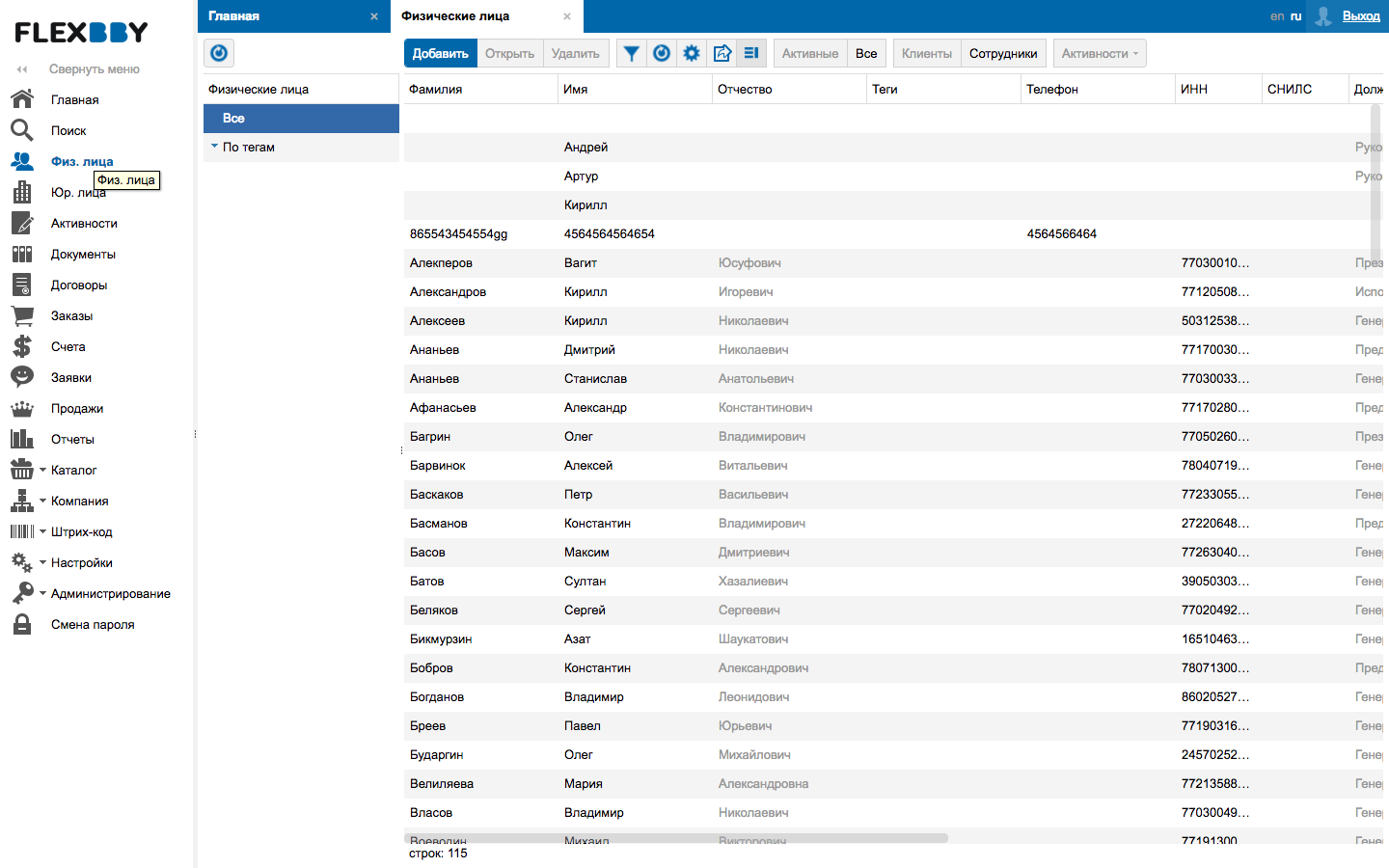Click the Штрих-код barcode icon
Viewport: 1389px width, 868px height.
[x=22, y=531]
